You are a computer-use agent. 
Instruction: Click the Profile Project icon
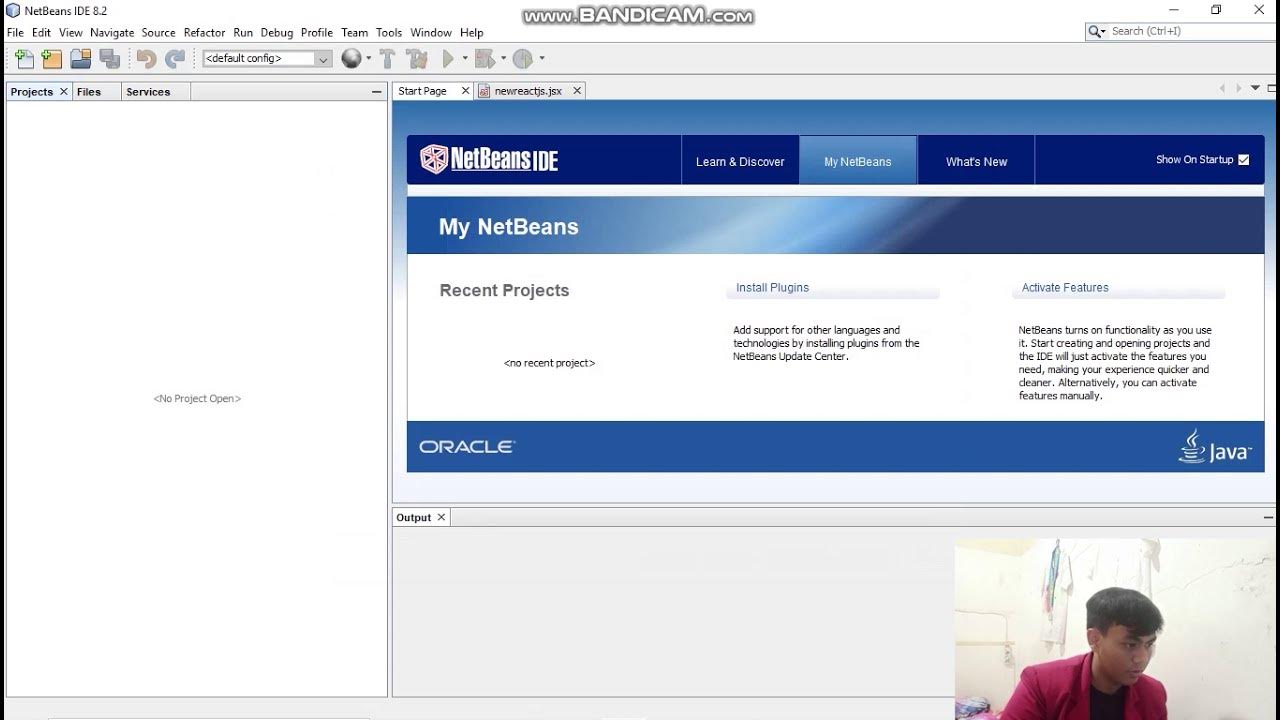tap(524, 59)
